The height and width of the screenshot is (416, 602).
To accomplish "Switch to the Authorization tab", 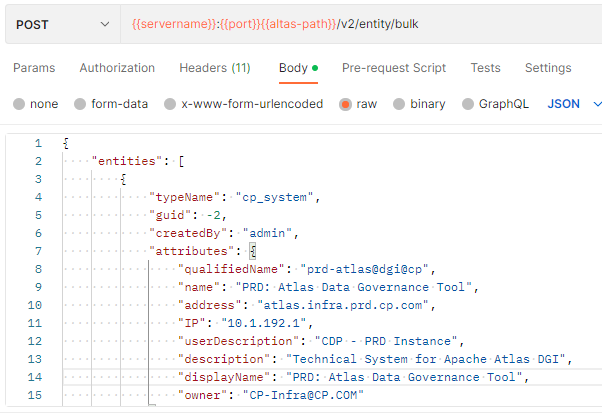I will tap(117, 68).
